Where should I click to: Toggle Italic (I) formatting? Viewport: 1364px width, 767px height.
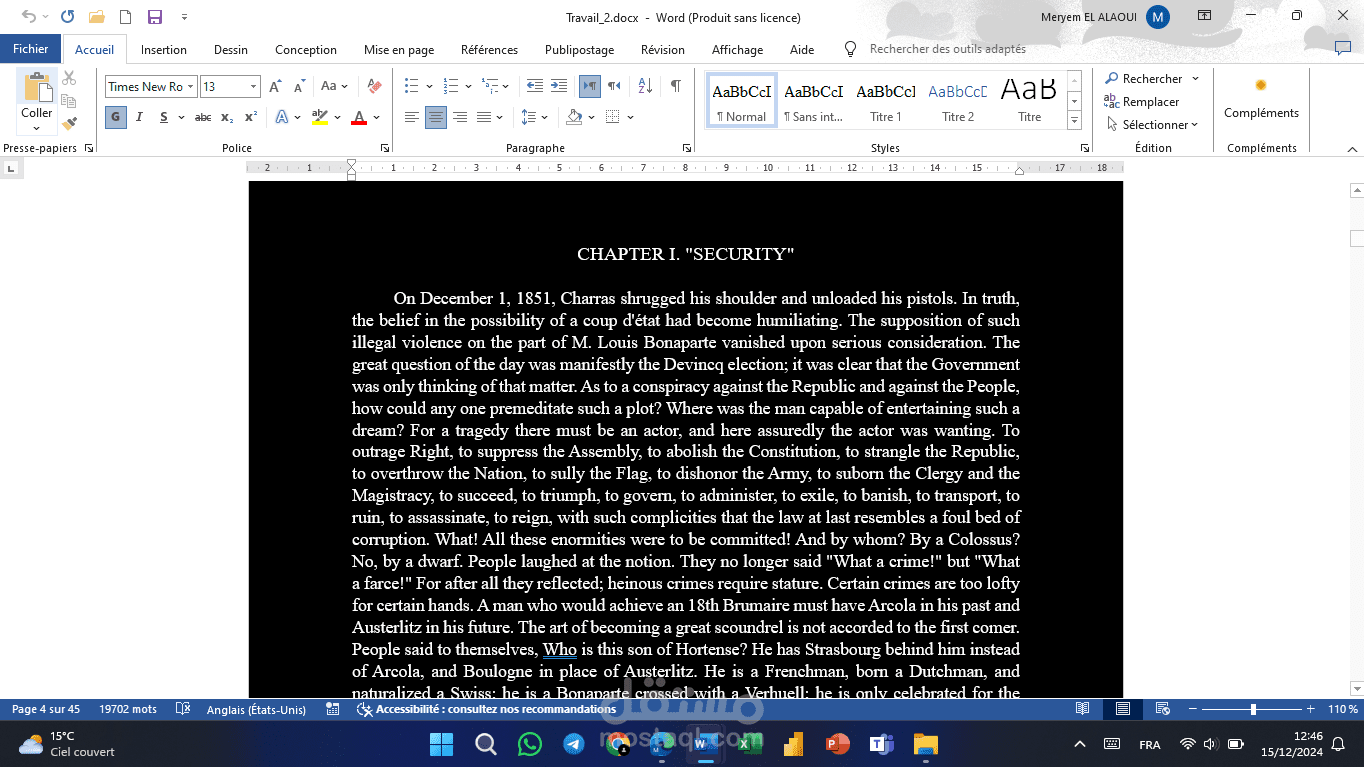click(139, 117)
